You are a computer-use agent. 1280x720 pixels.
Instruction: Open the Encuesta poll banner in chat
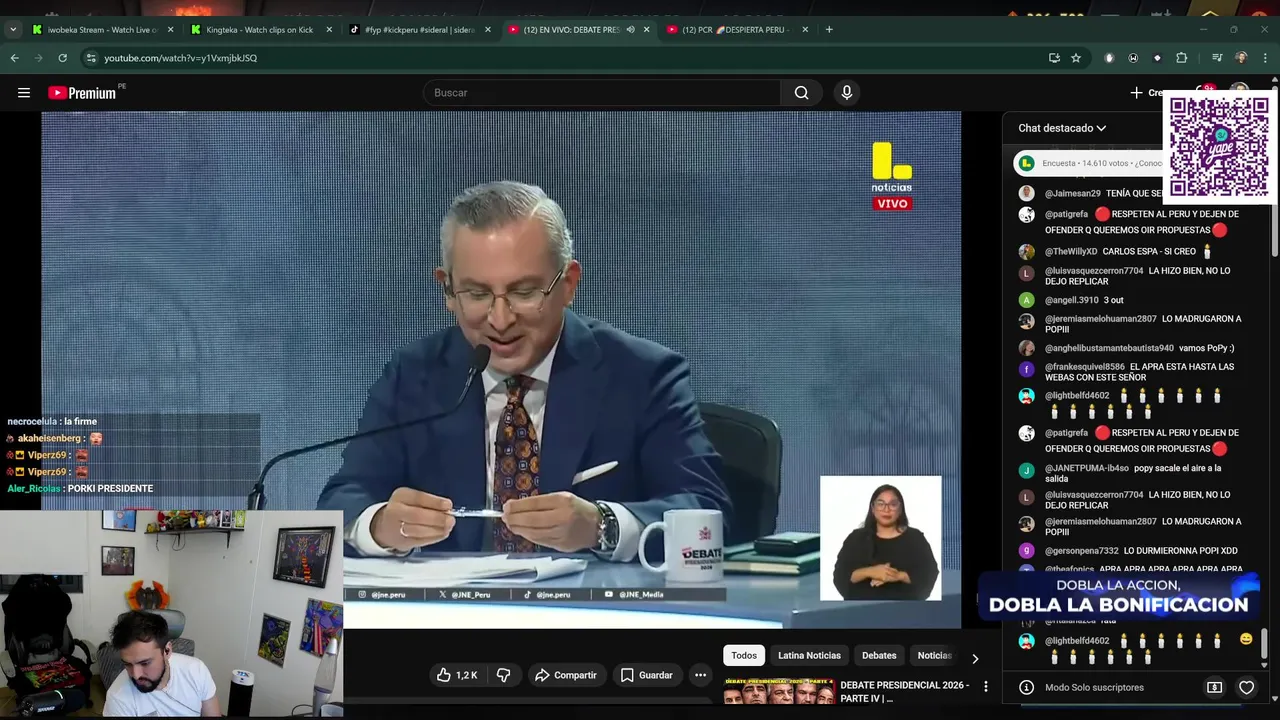(1090, 163)
